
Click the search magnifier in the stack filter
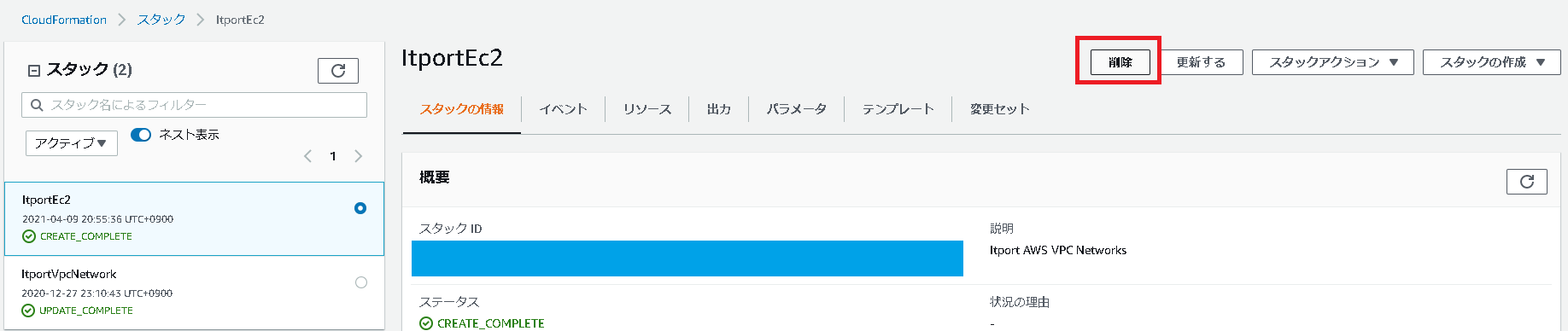click(x=37, y=105)
